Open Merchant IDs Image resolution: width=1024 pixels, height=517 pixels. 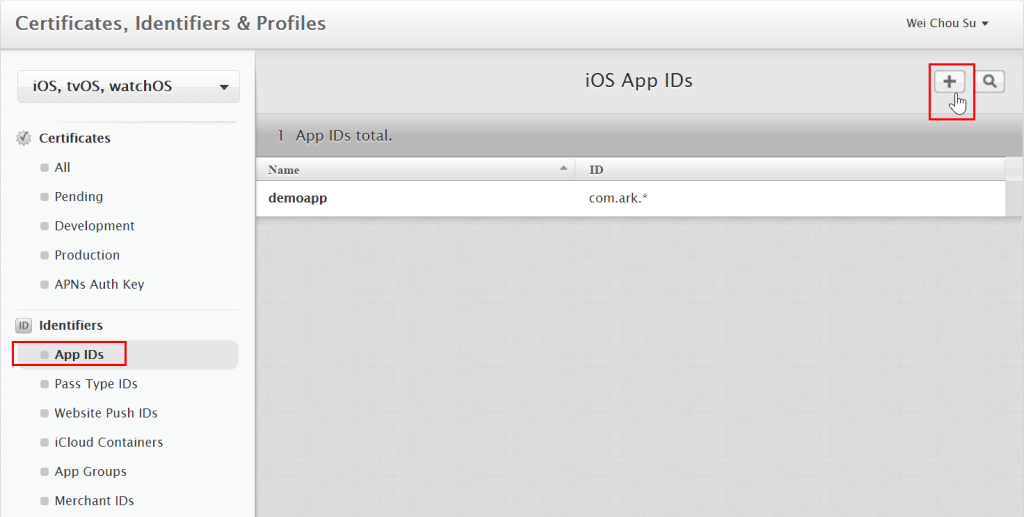pos(94,501)
